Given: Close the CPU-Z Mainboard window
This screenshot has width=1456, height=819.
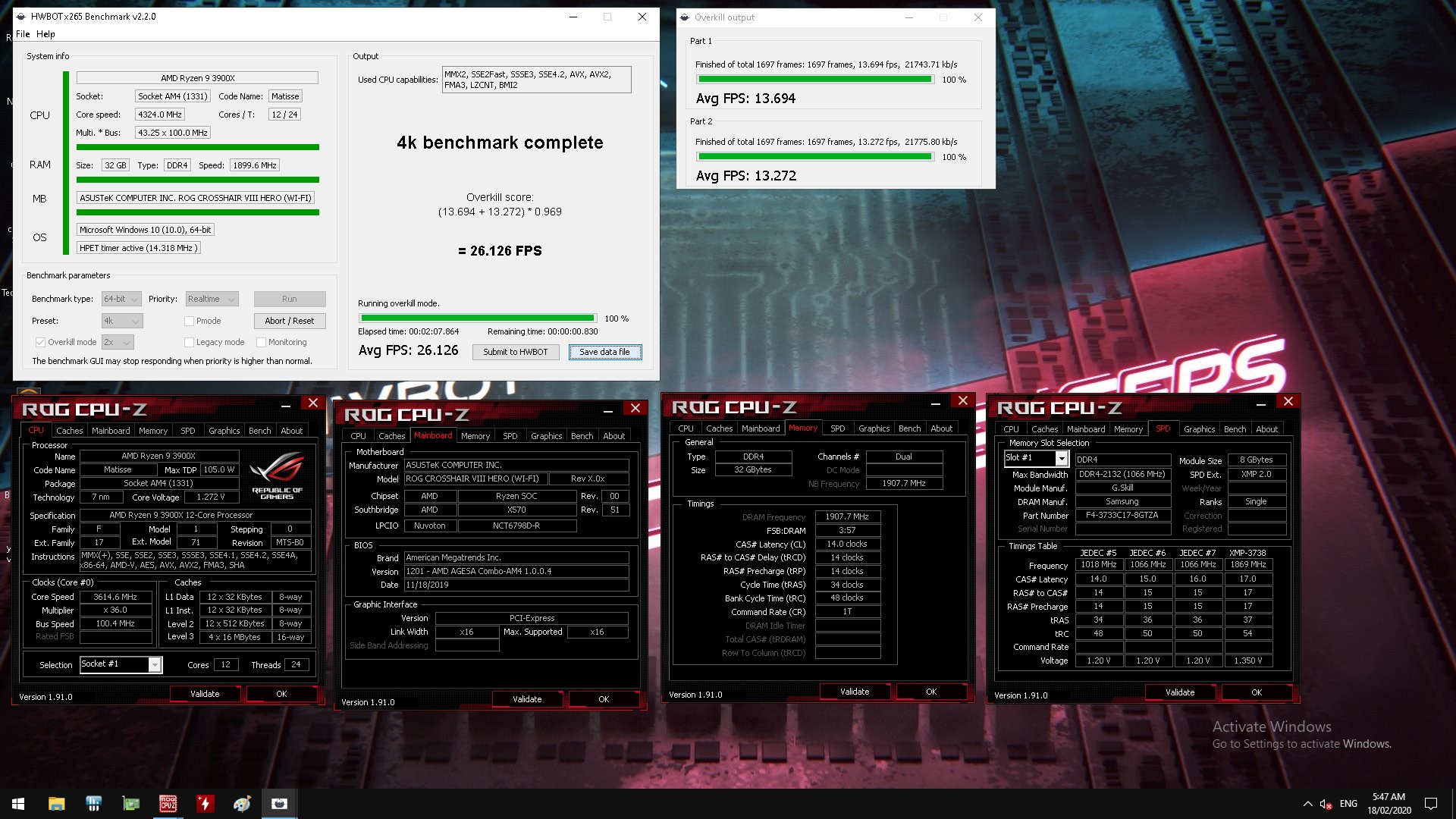Looking at the screenshot, I should click(635, 408).
